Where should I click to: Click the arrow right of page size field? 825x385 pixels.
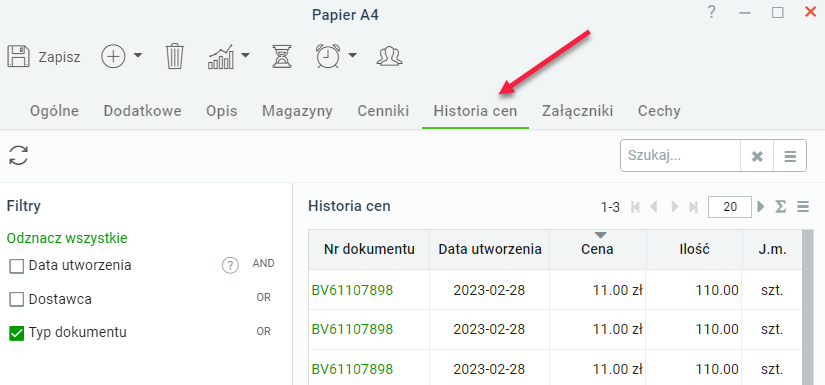760,207
